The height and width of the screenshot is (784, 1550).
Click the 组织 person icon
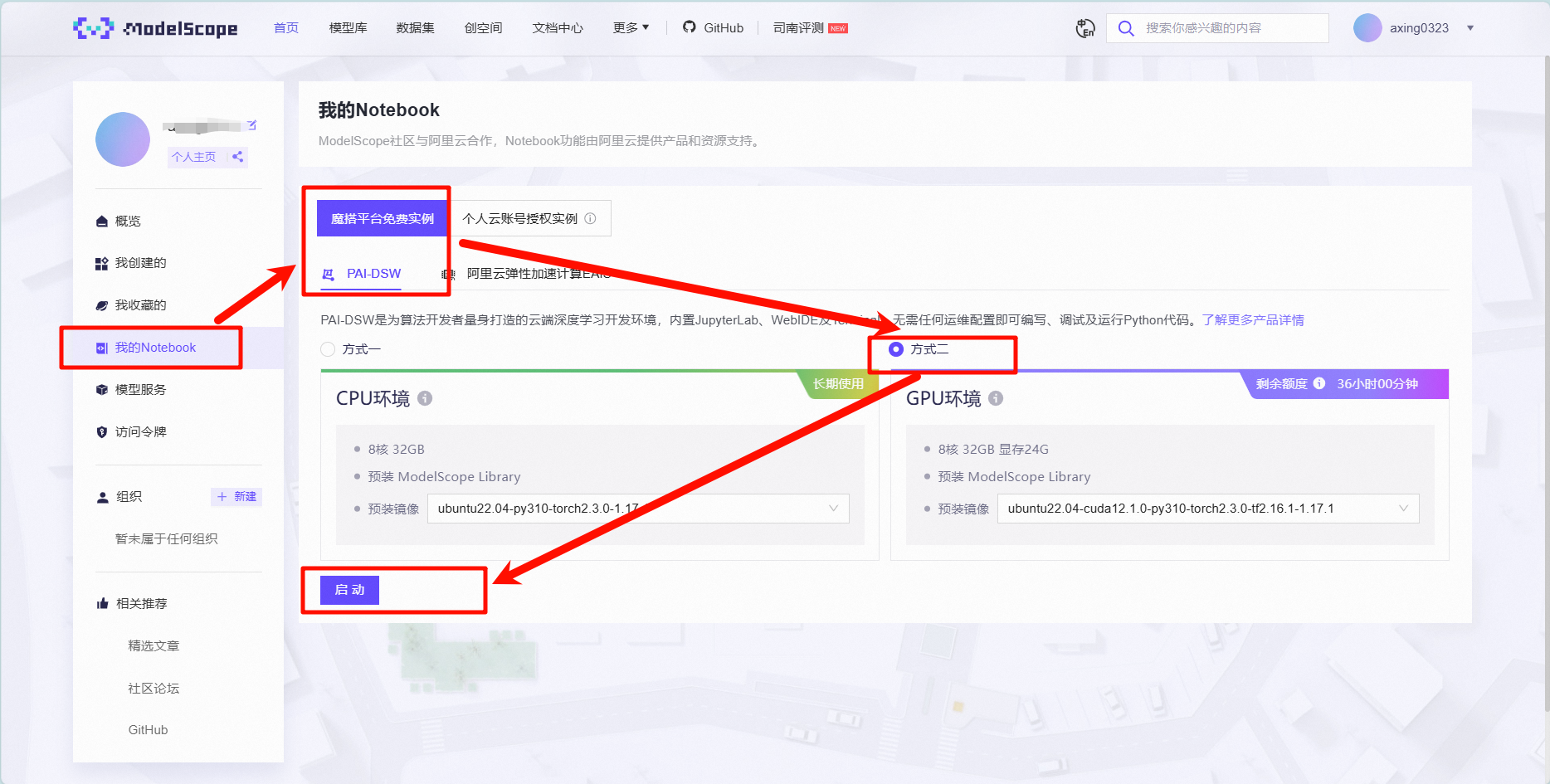(103, 498)
